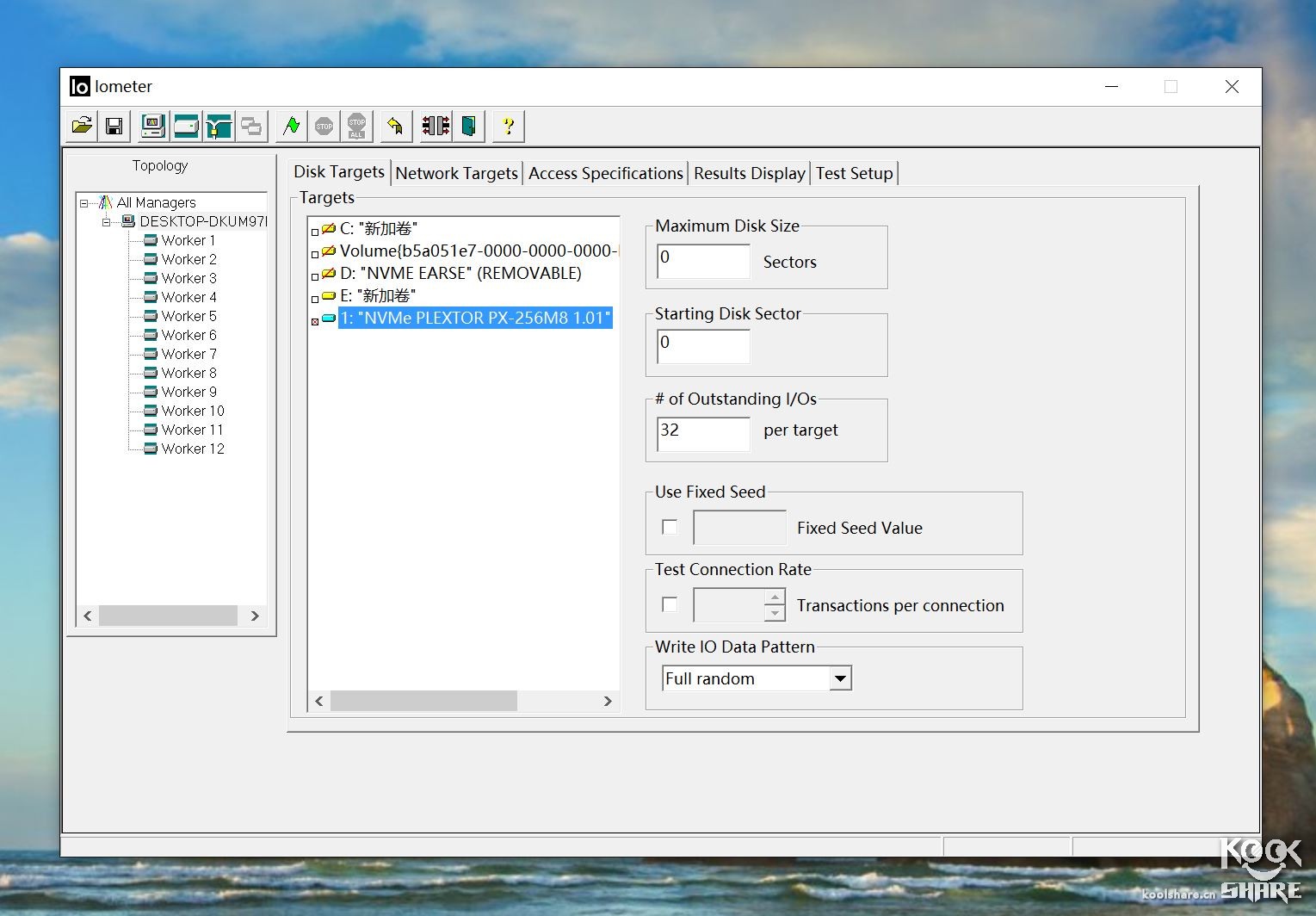Click the Topology horizontal scrollbar right arrow
The width and height of the screenshot is (1316, 916).
pyautogui.click(x=255, y=616)
